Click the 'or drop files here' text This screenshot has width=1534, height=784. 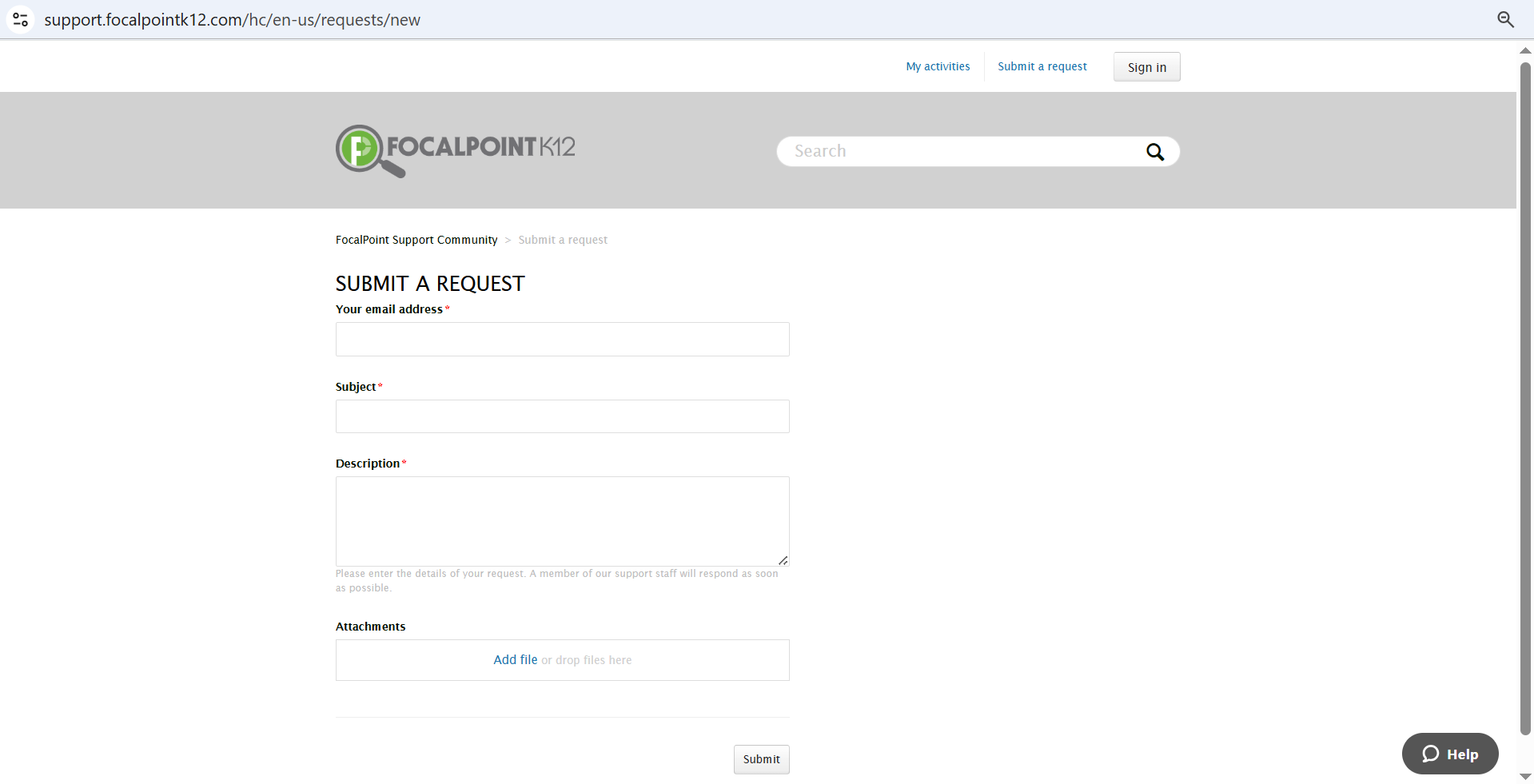point(587,660)
